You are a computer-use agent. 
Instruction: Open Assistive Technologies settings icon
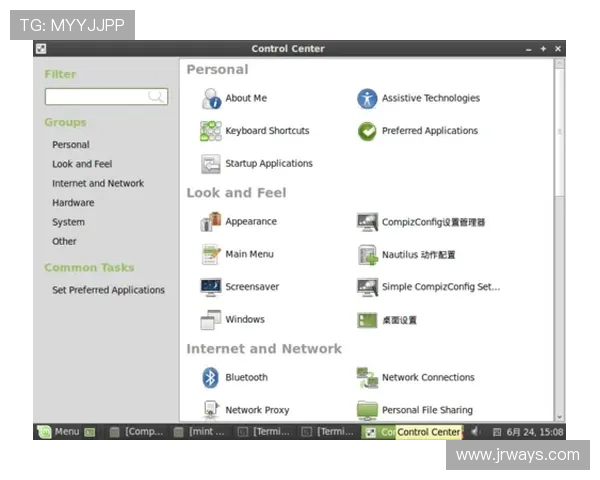pos(367,99)
